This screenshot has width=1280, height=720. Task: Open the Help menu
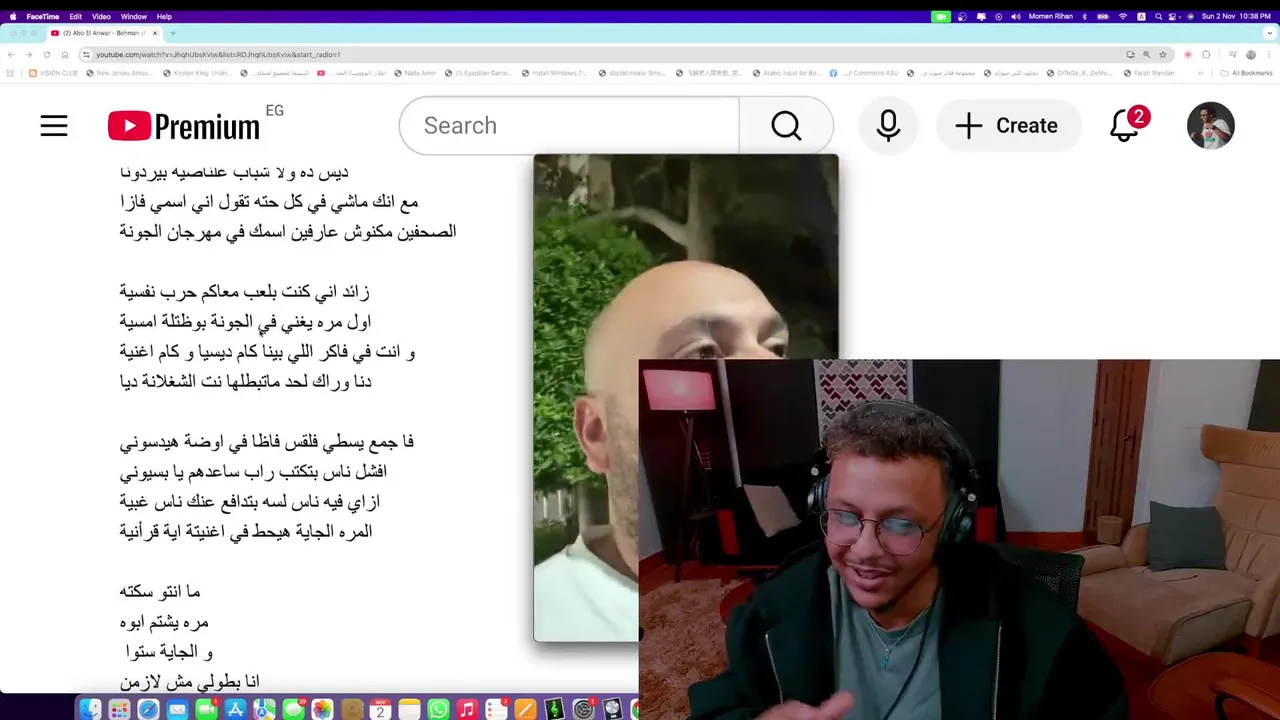pos(164,16)
